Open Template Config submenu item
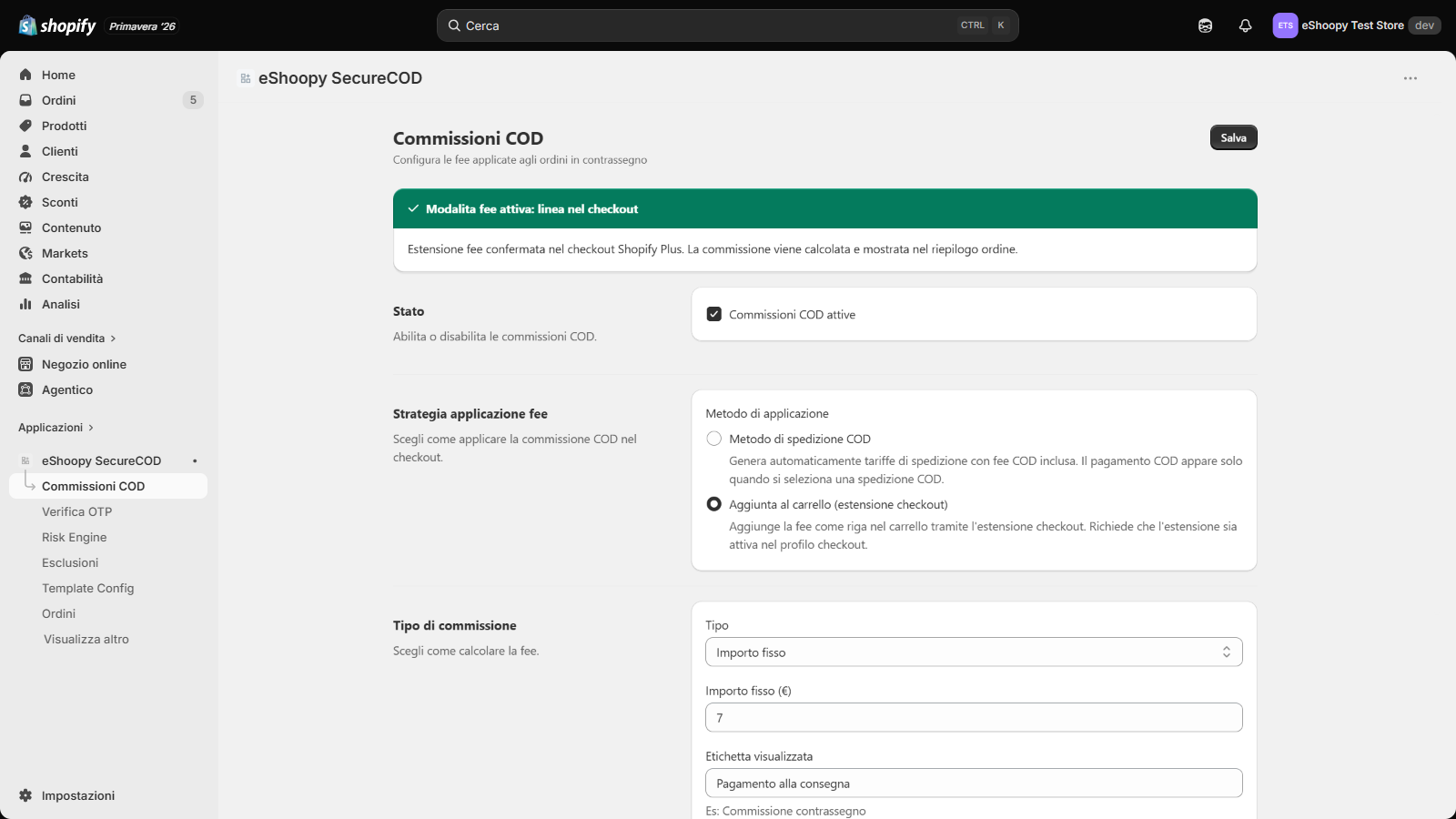This screenshot has width=1456, height=819. coord(88,588)
